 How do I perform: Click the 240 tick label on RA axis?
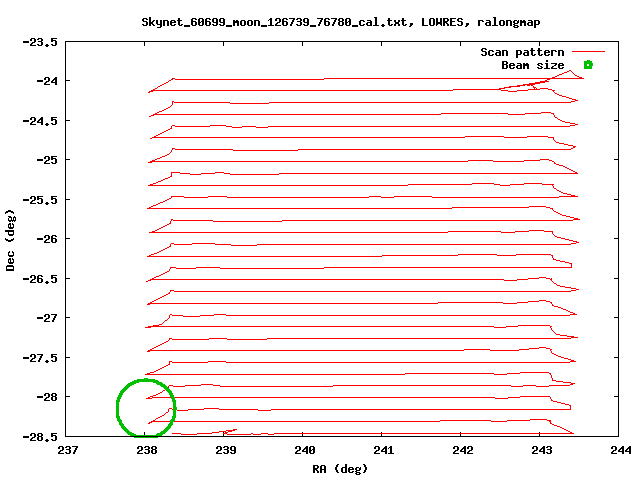(x=305, y=451)
